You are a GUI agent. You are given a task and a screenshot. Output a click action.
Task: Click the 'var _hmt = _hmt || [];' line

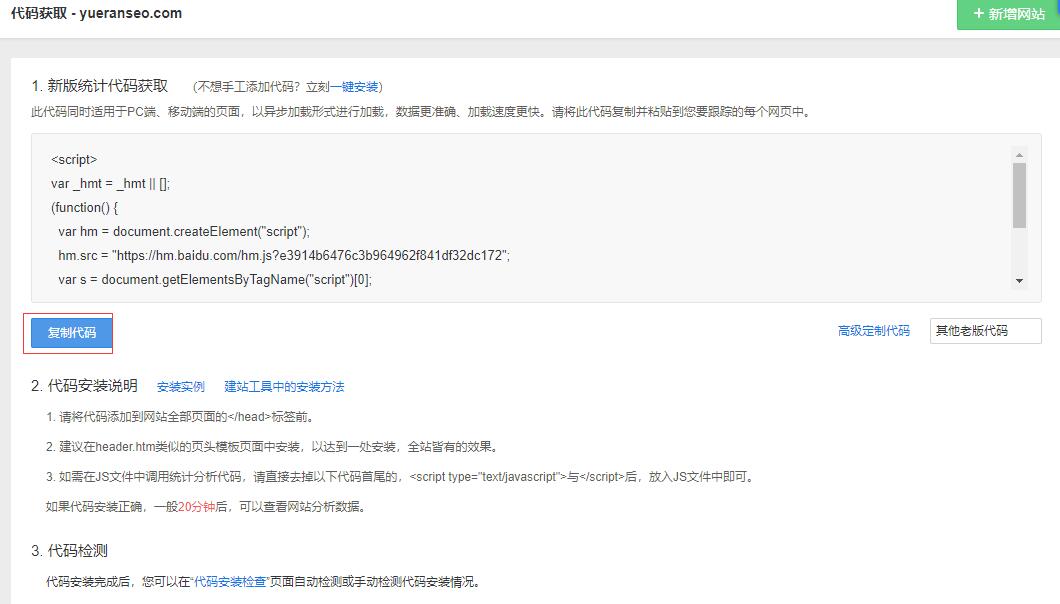110,184
